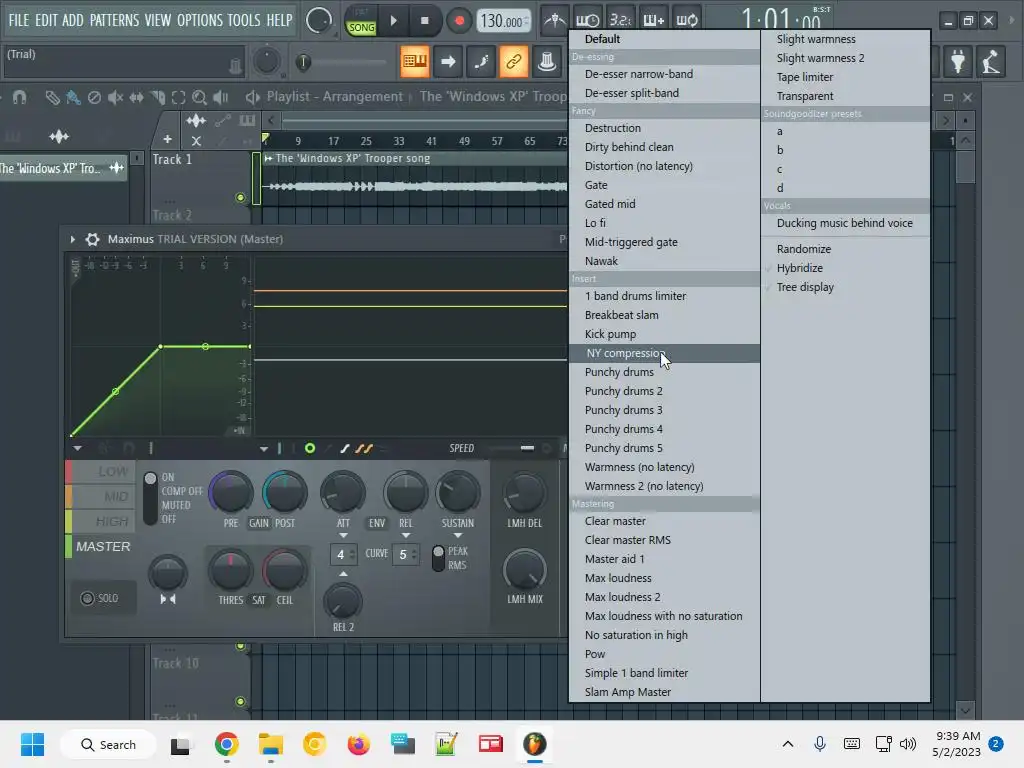The height and width of the screenshot is (768, 1024).
Task: Select the Slice tool in playlist toolbar
Action: tap(157, 97)
